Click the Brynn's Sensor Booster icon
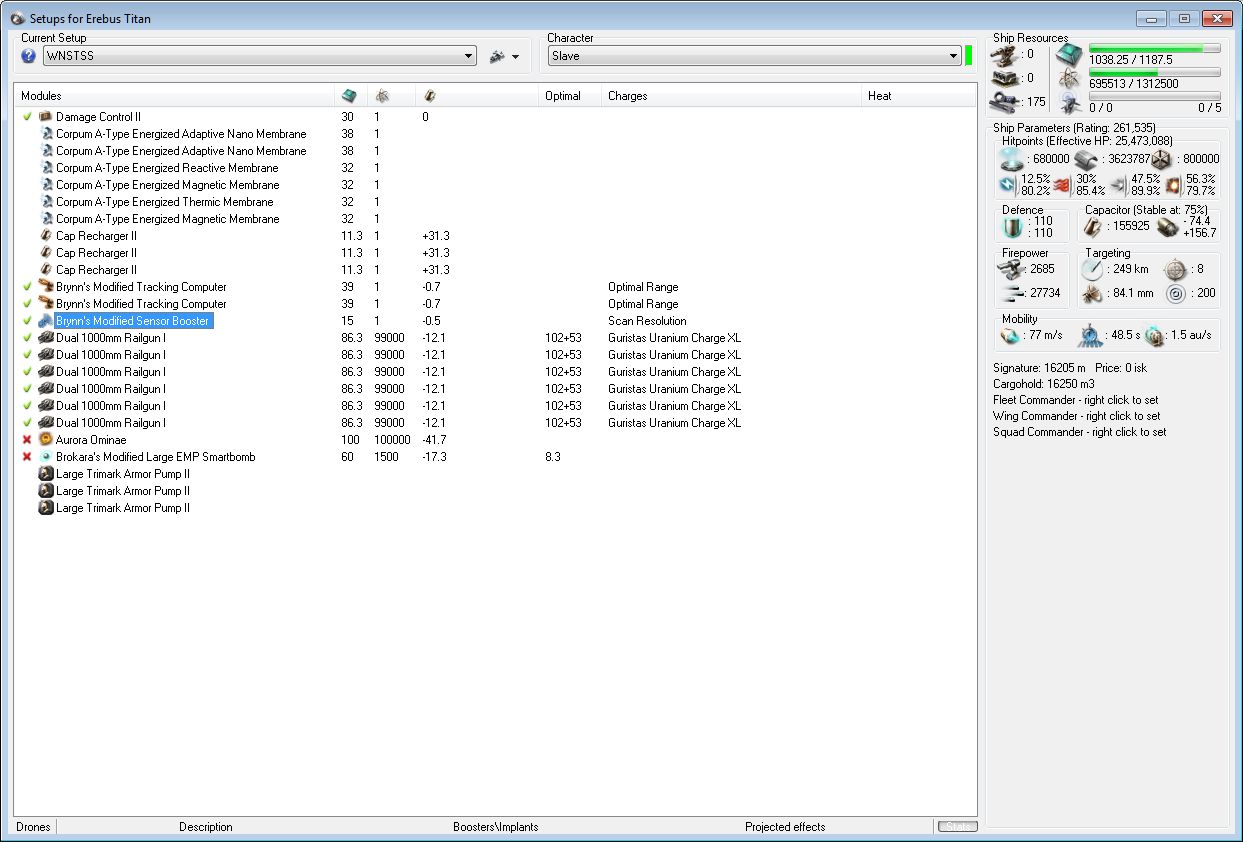The width and height of the screenshot is (1243, 842). click(45, 321)
